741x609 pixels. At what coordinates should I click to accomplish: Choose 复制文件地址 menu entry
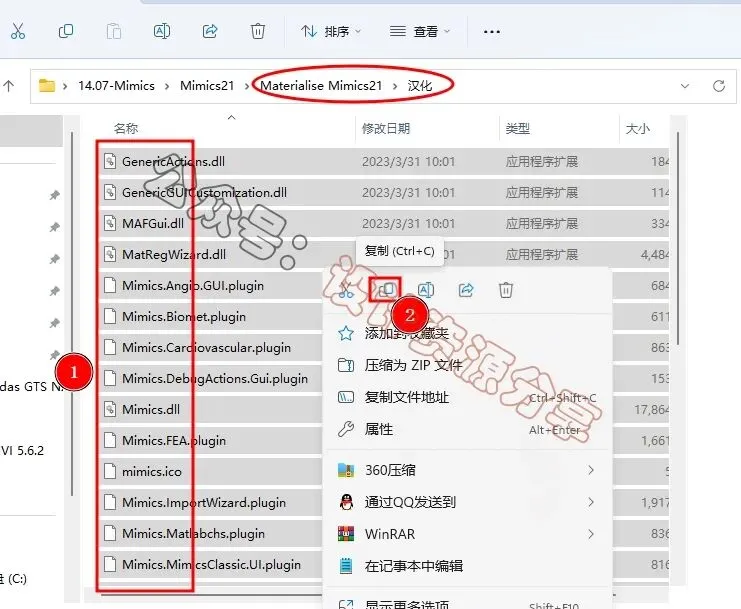[x=467, y=397]
